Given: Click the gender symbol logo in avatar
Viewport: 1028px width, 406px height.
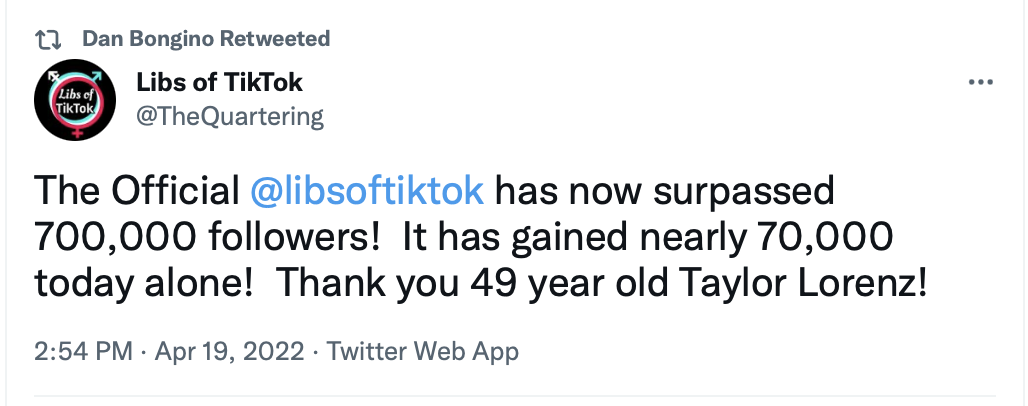Looking at the screenshot, I should click(x=75, y=100).
